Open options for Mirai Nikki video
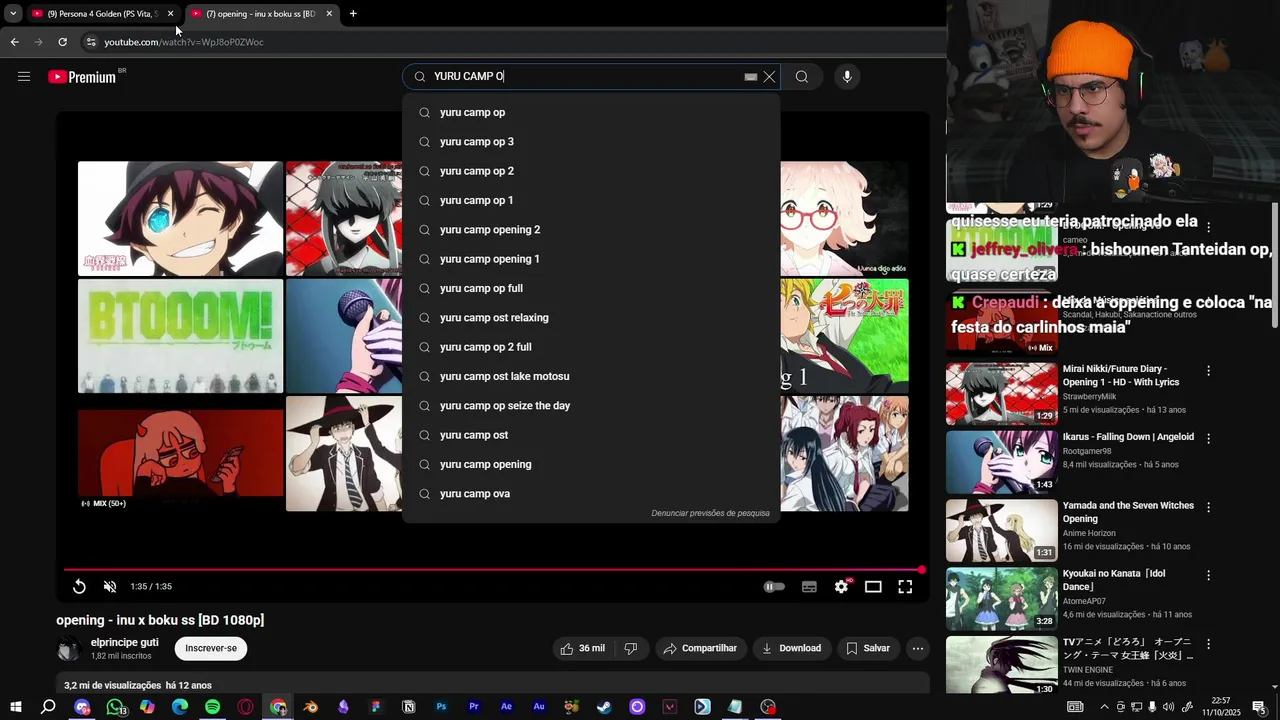 (x=1208, y=371)
